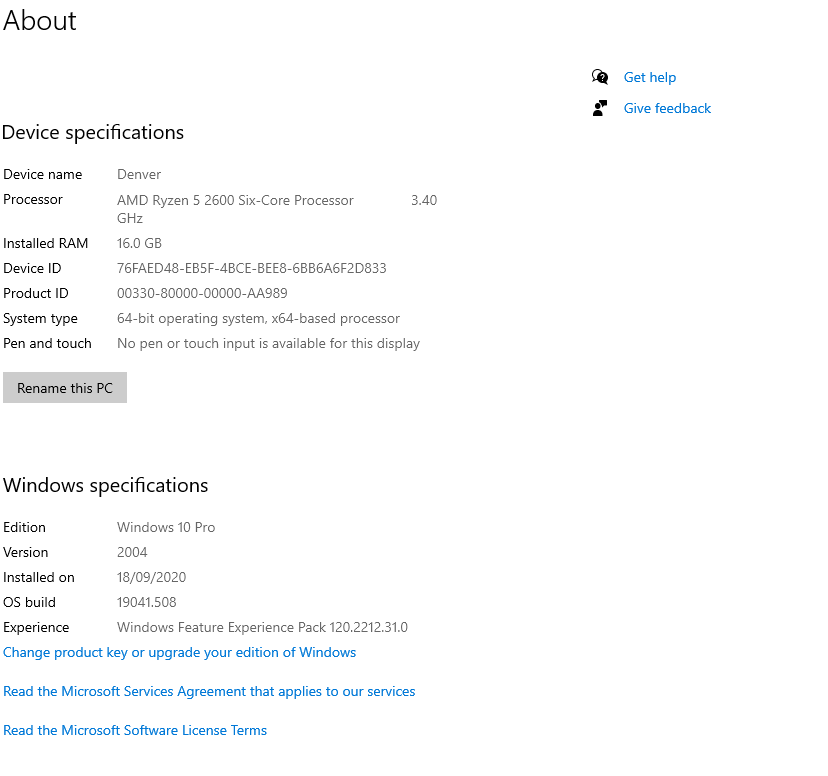
Task: Click the Give feedback person icon
Action: coord(599,108)
